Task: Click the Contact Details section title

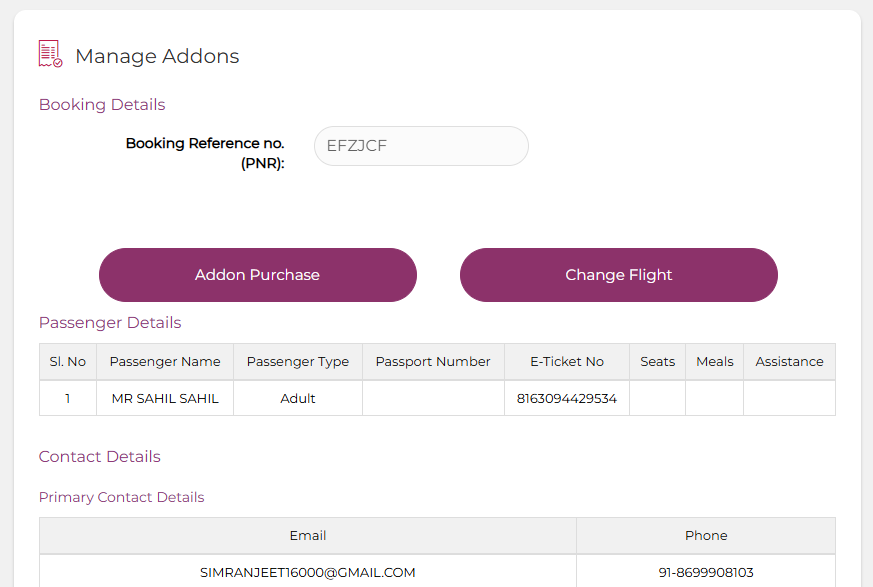Action: pos(100,457)
